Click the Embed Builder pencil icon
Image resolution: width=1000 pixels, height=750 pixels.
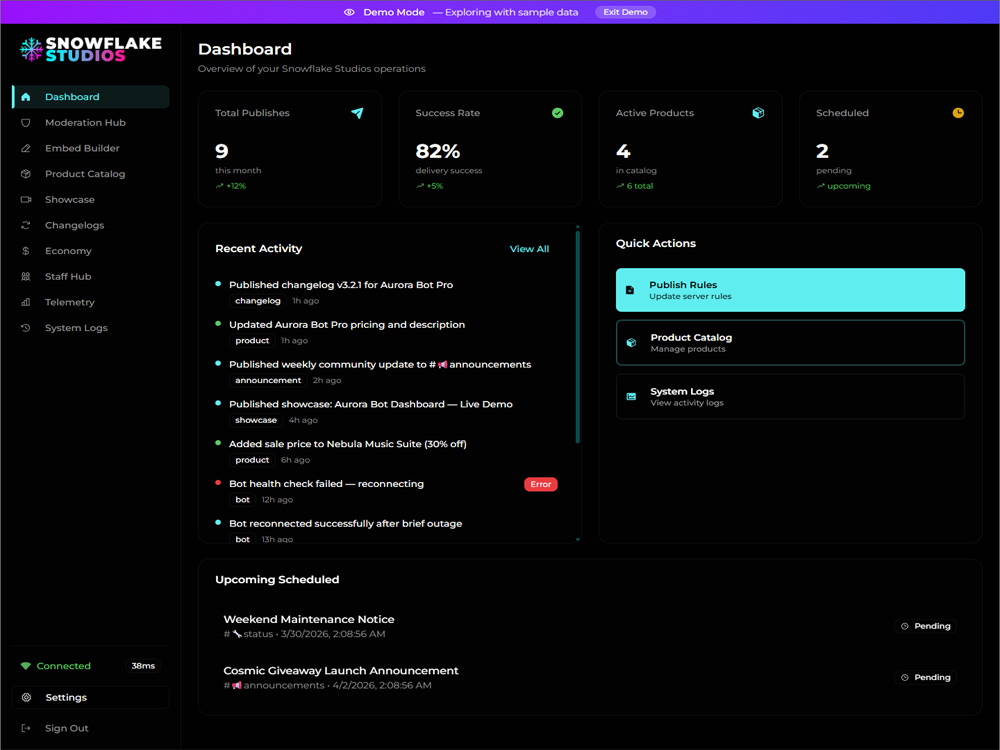pyautogui.click(x=26, y=148)
